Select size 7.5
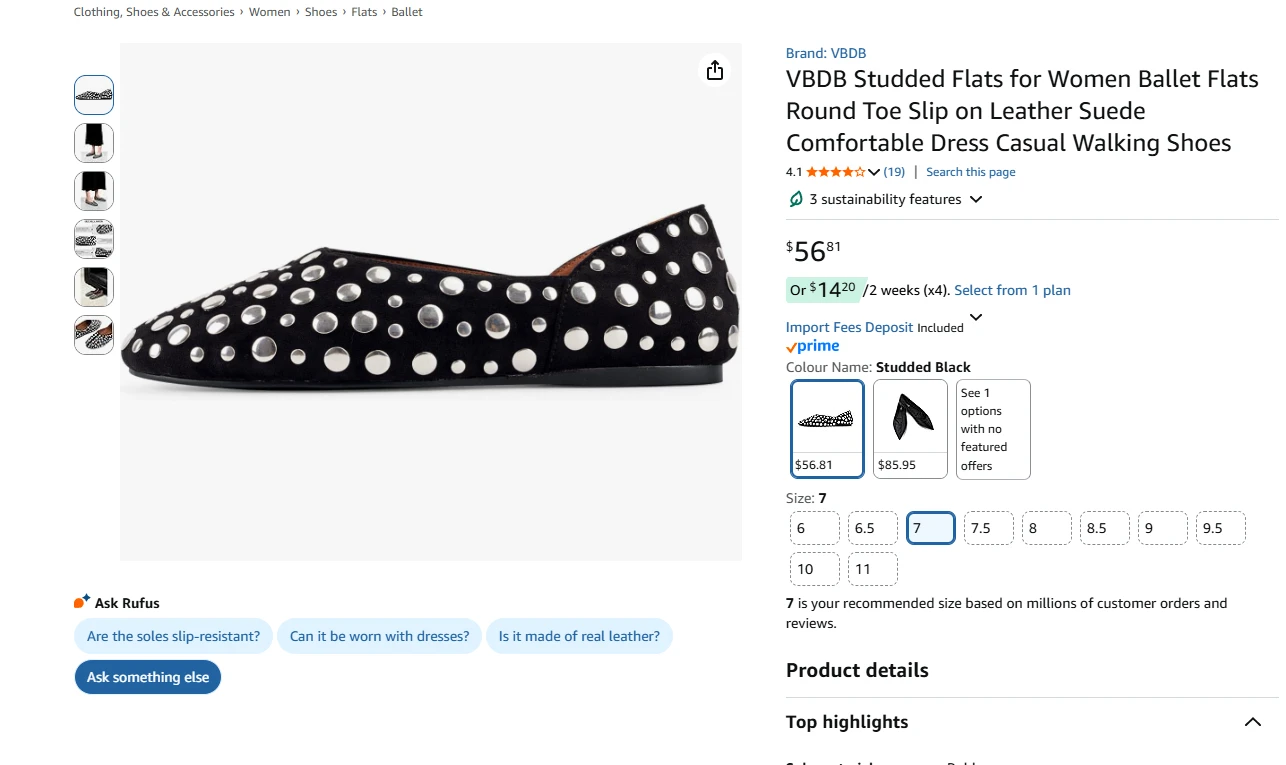 tap(989, 528)
